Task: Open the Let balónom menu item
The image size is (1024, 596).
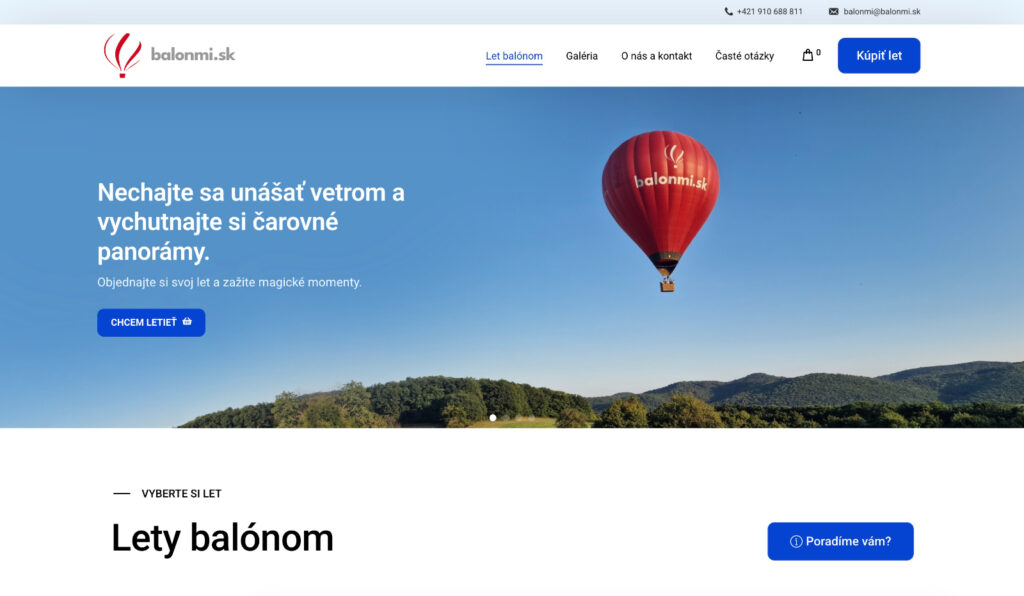Action: click(x=514, y=56)
